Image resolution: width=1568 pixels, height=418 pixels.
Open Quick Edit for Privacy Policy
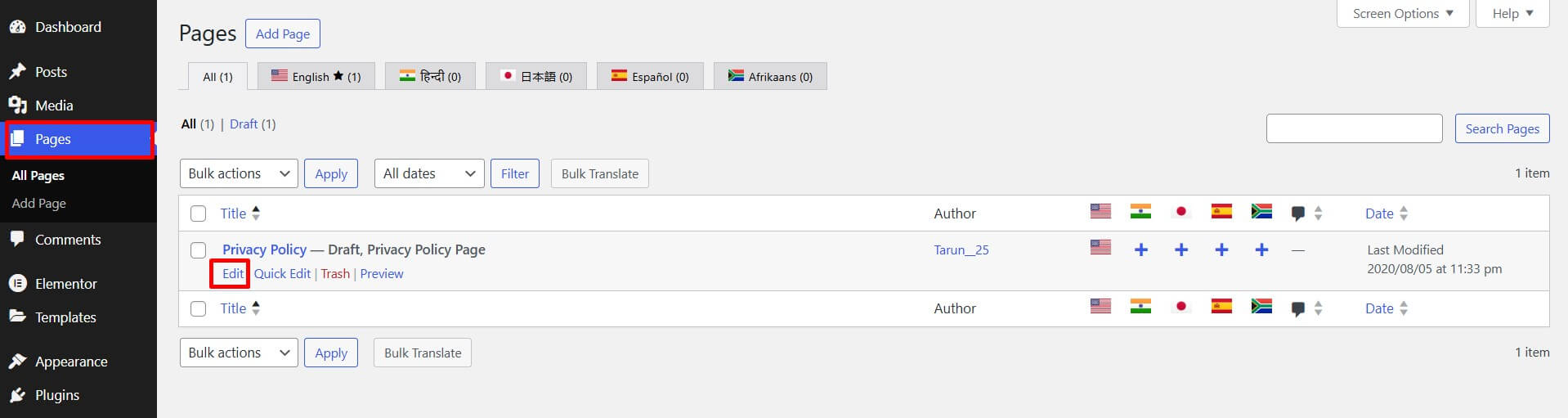[x=282, y=274]
